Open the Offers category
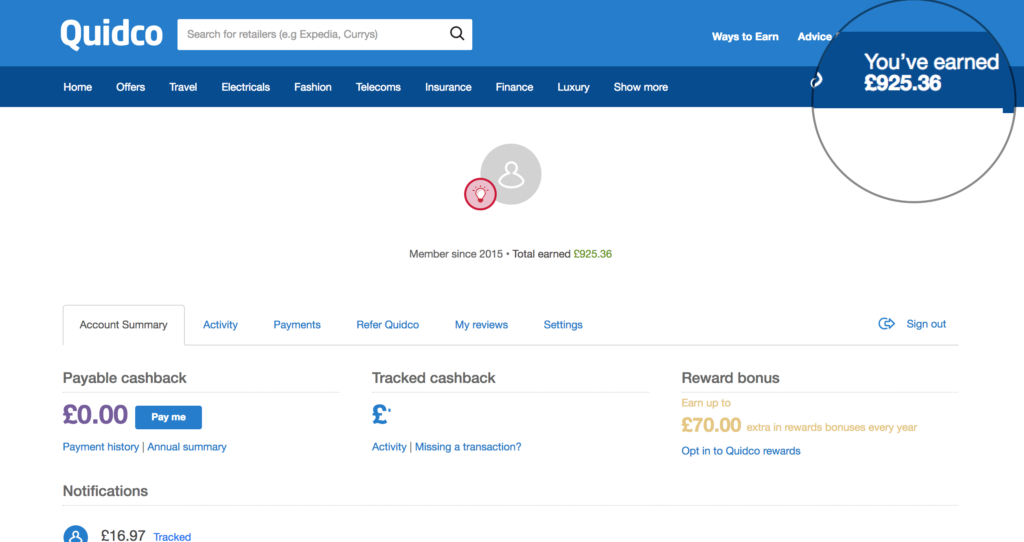 131,87
